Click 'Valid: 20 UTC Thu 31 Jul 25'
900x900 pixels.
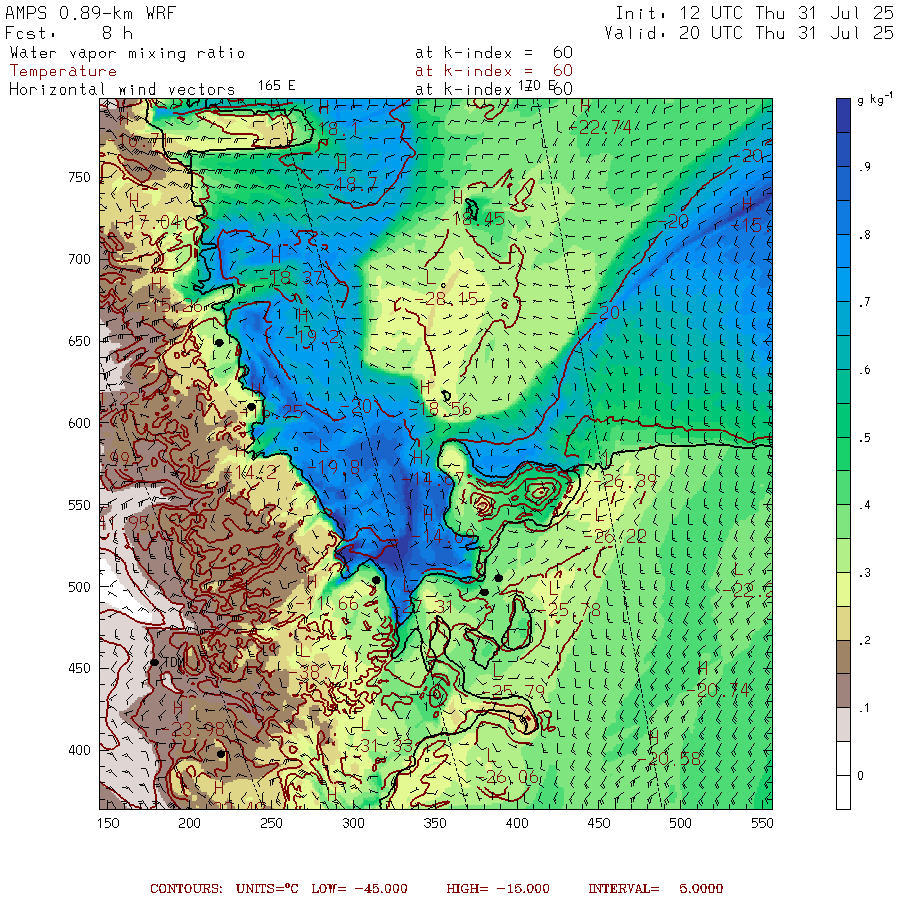[749, 33]
